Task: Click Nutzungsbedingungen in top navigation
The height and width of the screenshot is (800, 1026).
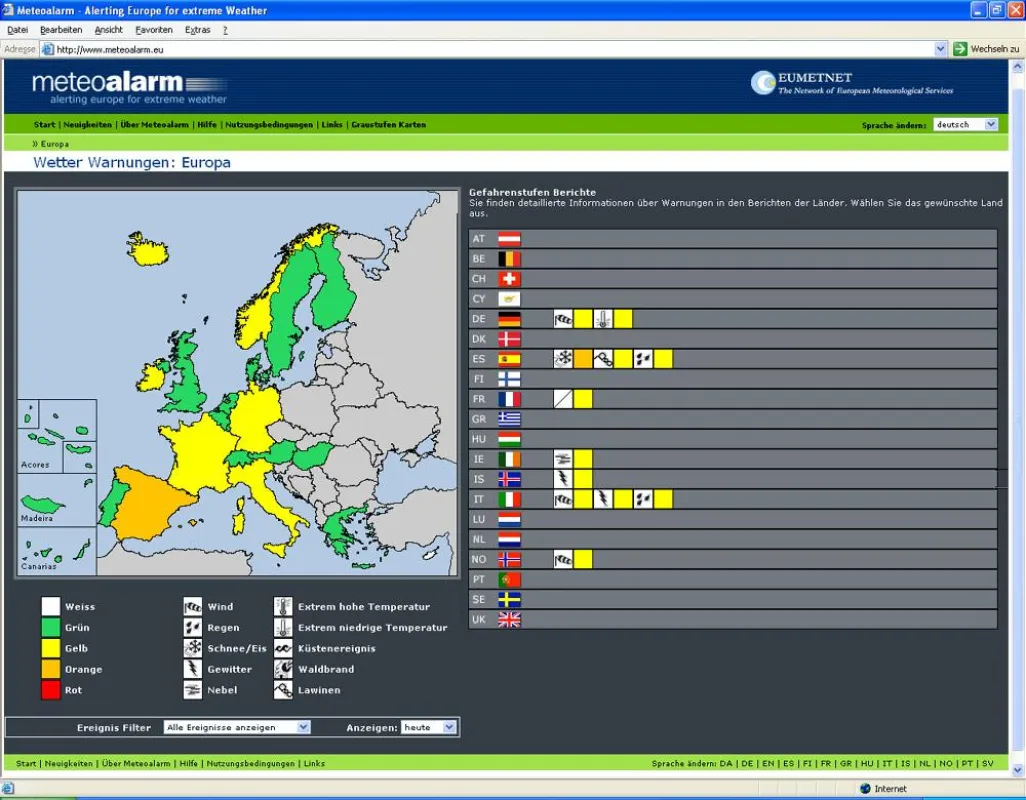Action: tap(269, 124)
